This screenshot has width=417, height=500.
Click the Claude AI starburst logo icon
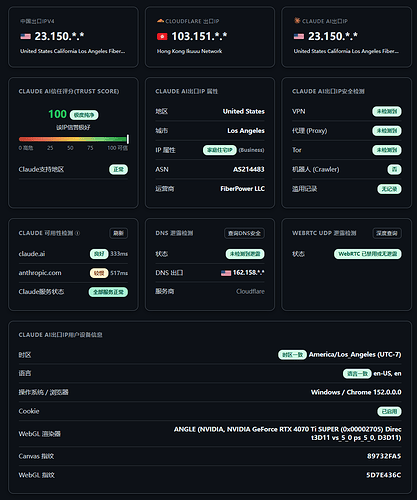tap(297, 21)
